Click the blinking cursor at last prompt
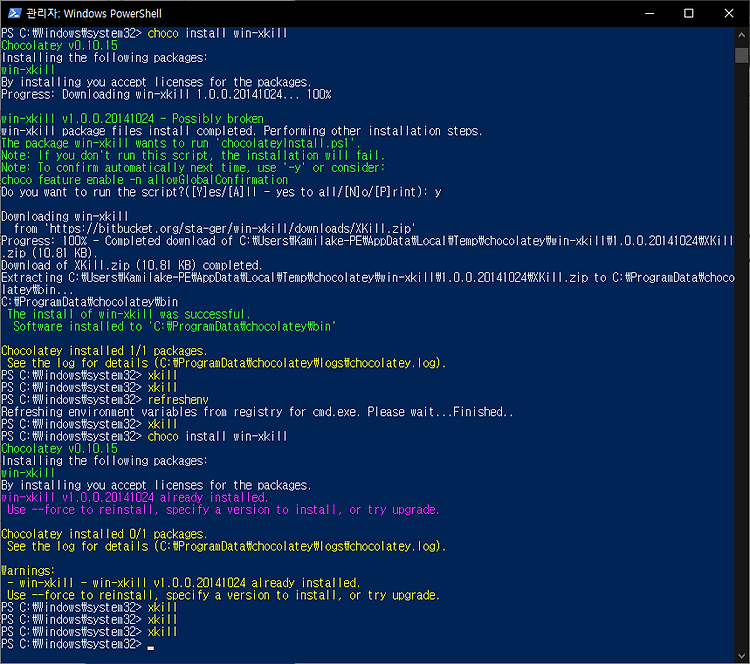The image size is (750, 664). (x=151, y=648)
